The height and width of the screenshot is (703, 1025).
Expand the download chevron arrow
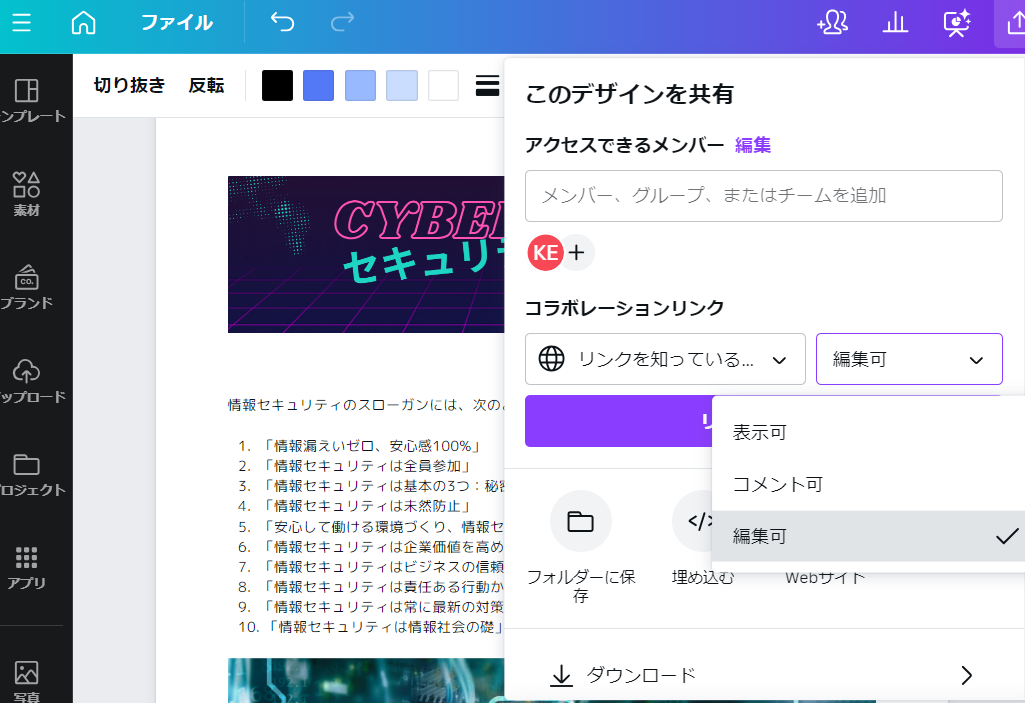point(967,675)
